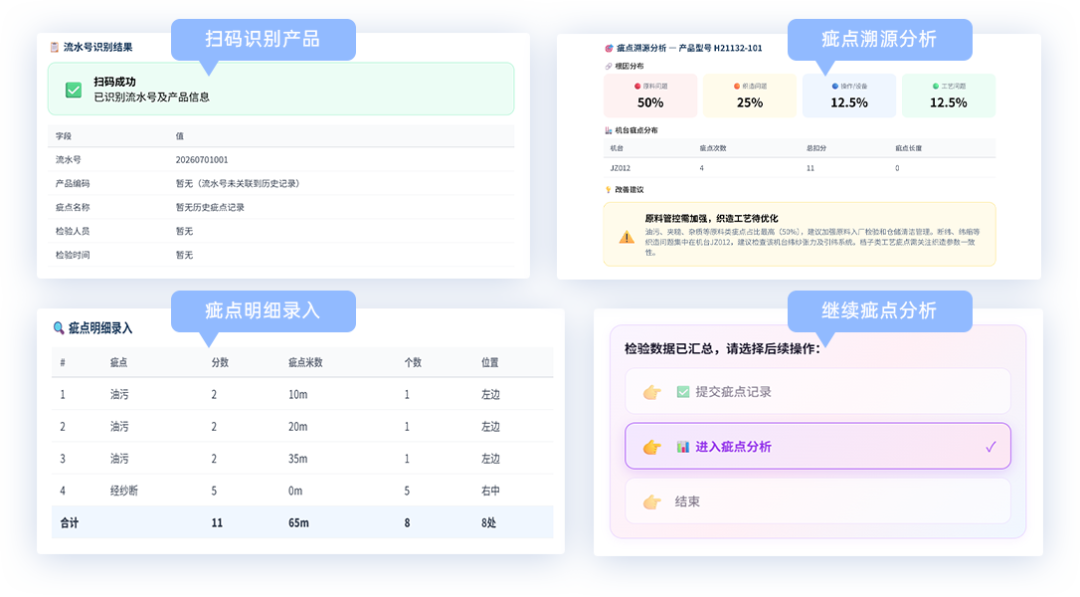Click the pointing hand icon beside 提交疵点记录

click(x=652, y=392)
